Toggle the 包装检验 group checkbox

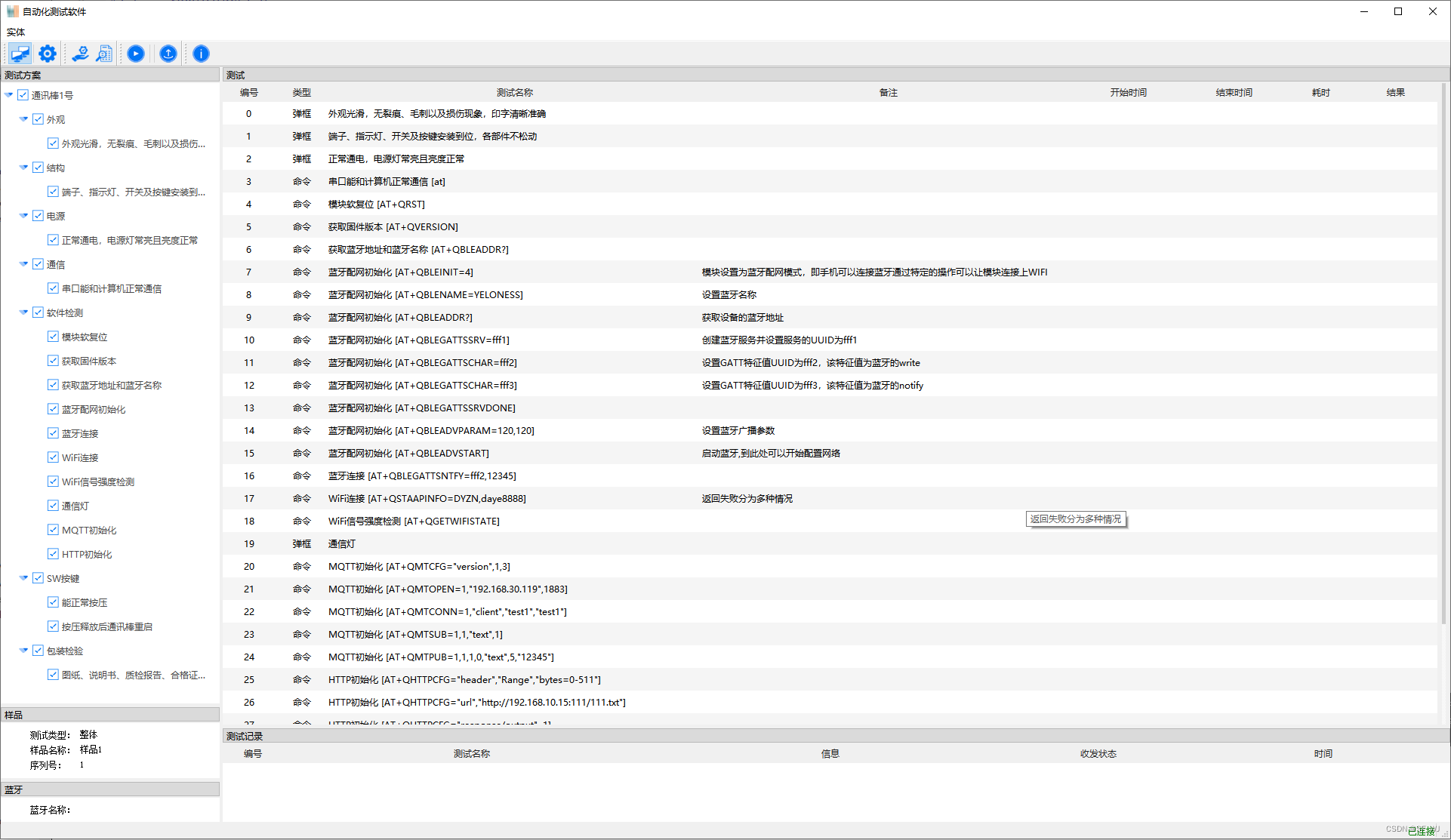(x=38, y=651)
